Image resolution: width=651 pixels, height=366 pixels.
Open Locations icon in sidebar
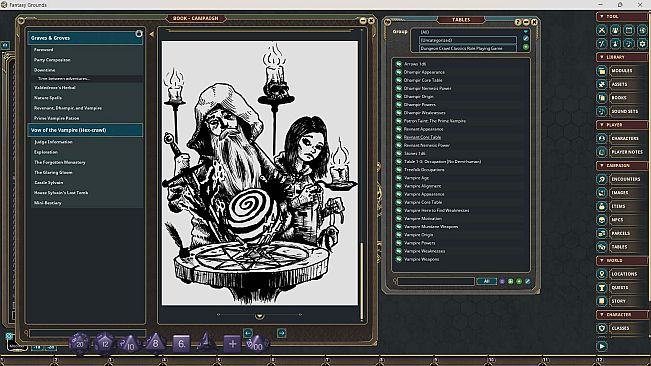[x=602, y=274]
